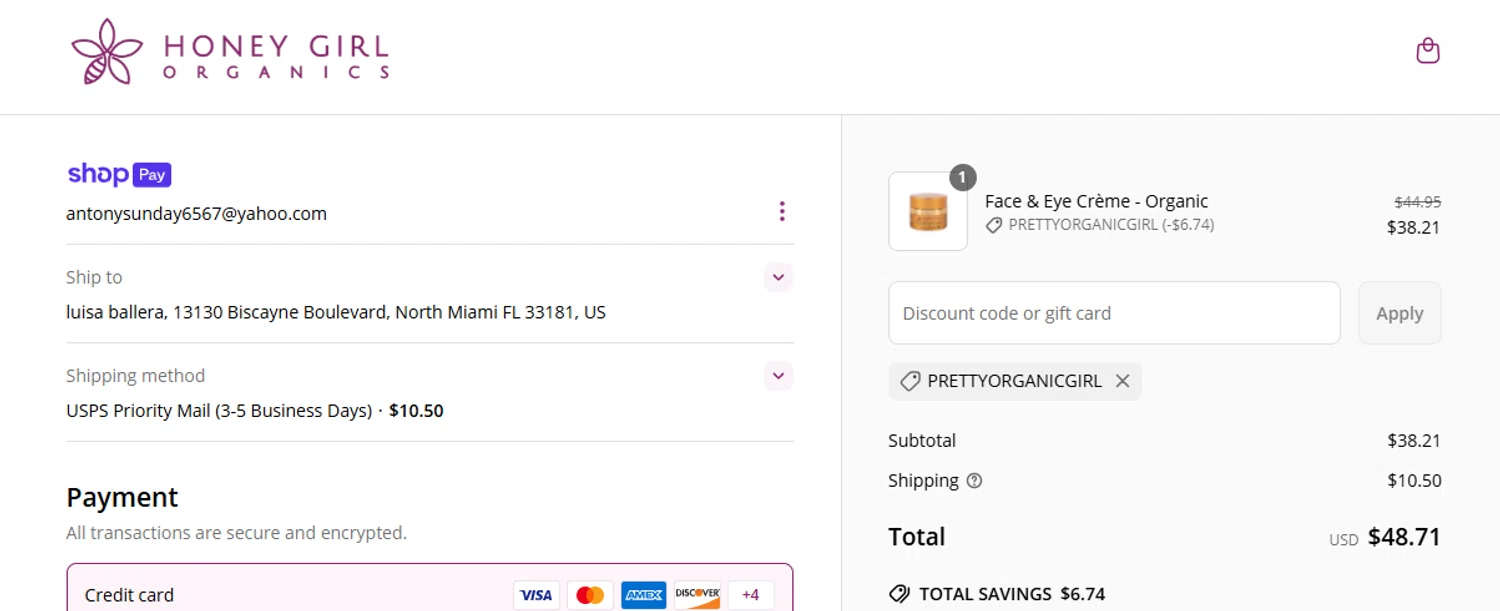Viewport: 1500px width, 611px height.
Task: Click the Shipping method label
Action: click(x=135, y=376)
